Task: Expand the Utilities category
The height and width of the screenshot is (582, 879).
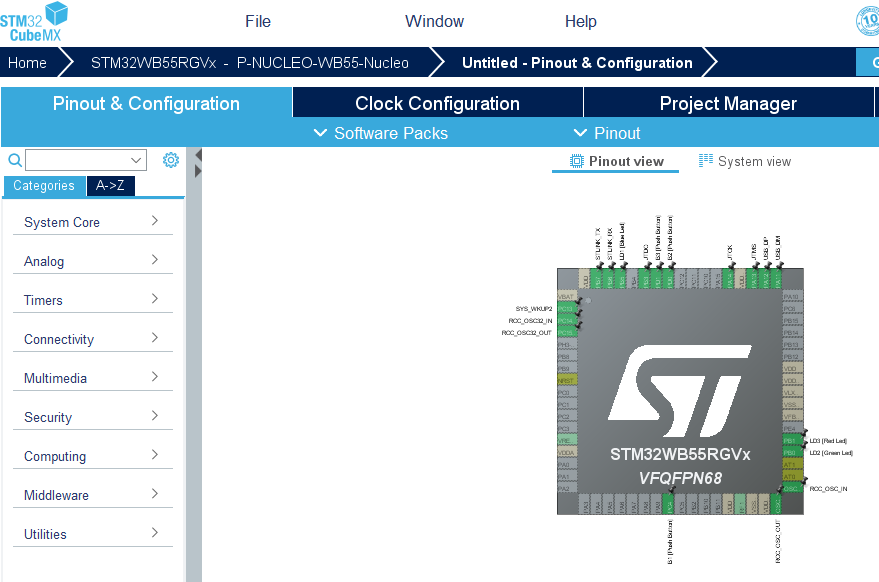Action: [x=92, y=534]
